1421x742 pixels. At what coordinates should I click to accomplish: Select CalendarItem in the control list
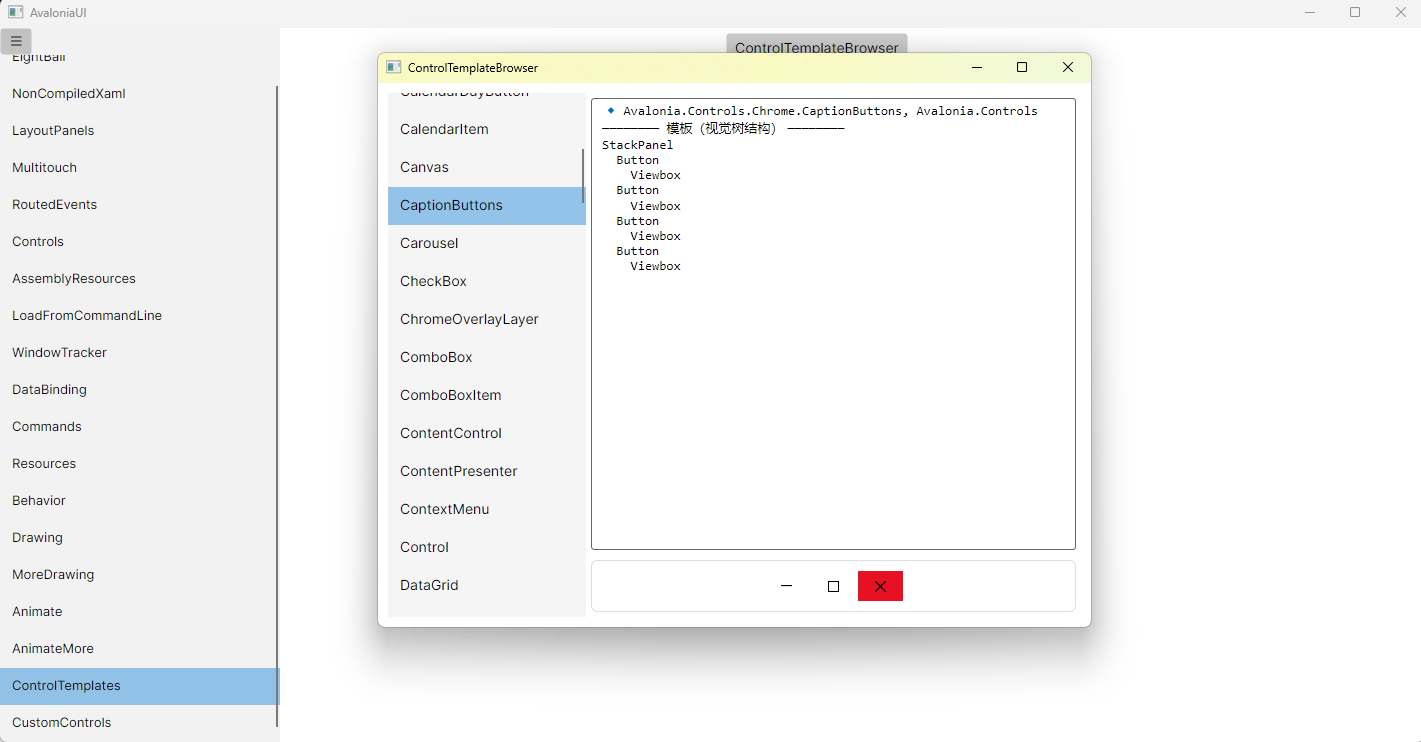[x=486, y=130]
